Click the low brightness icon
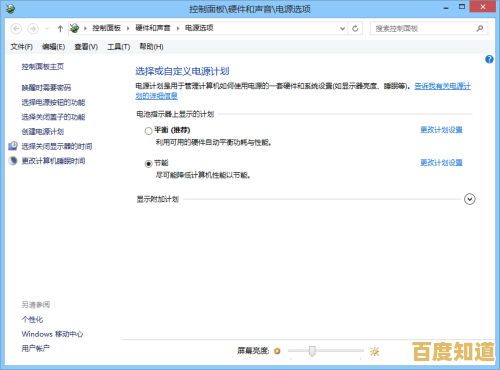 point(277,351)
